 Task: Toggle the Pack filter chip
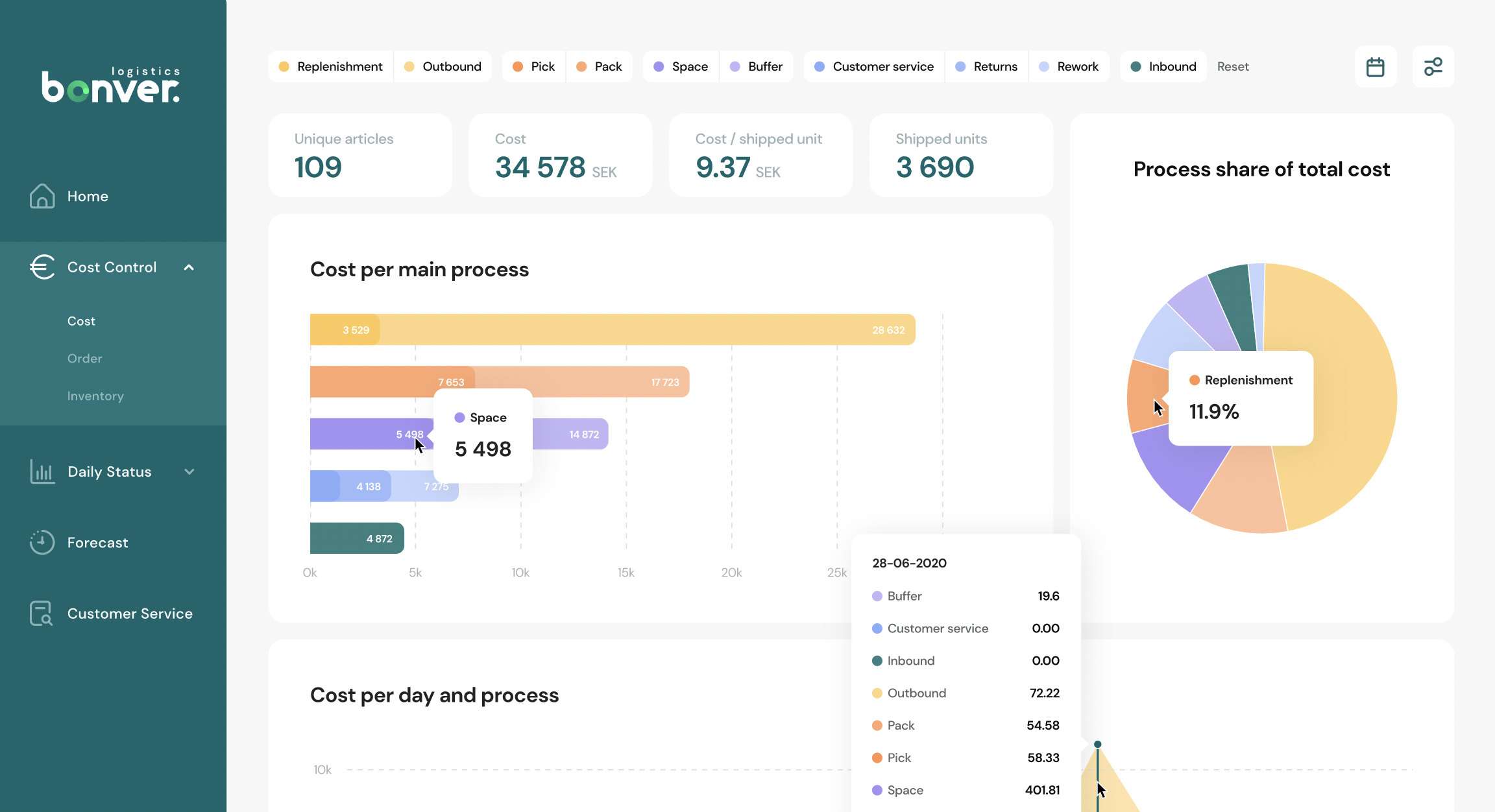[x=600, y=66]
